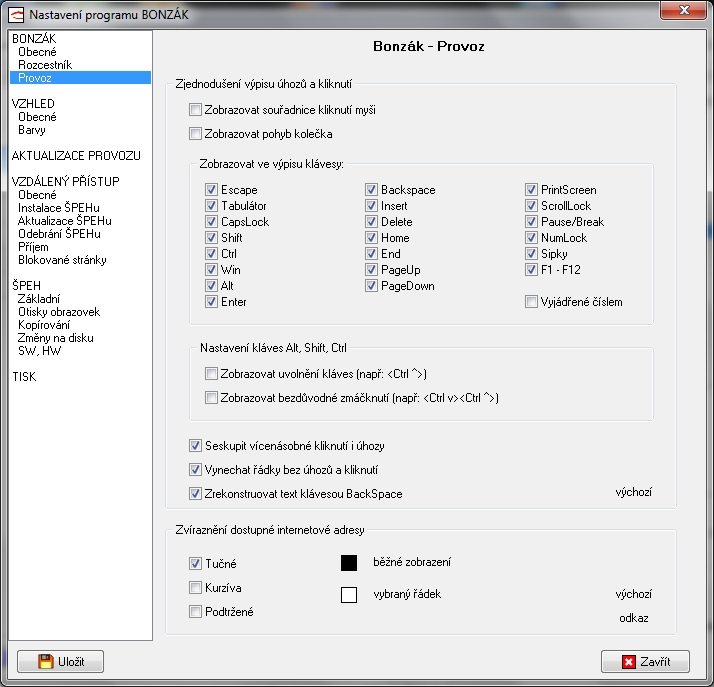
Task: Click the odkaz link
Action: 633,618
